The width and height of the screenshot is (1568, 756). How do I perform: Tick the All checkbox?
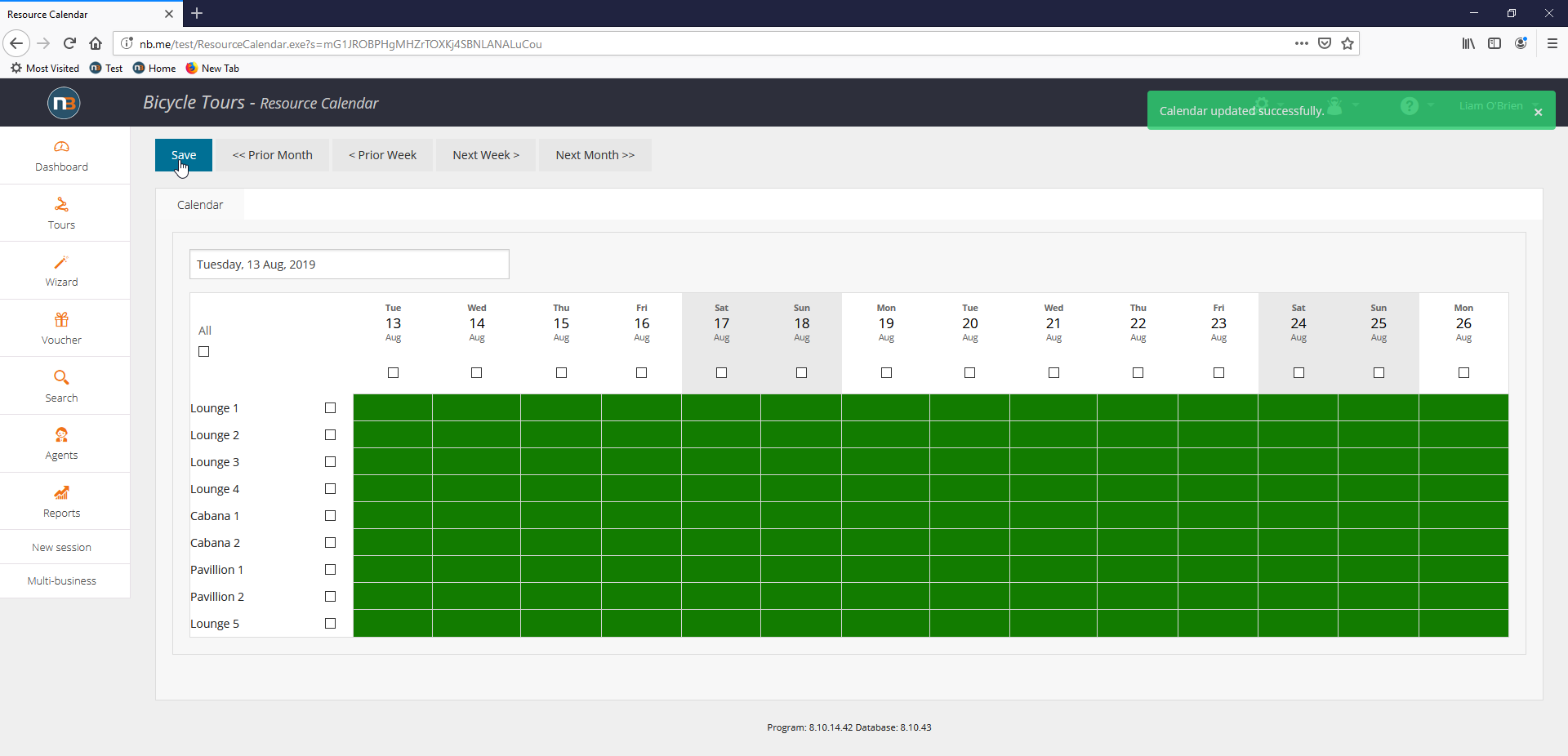click(204, 352)
